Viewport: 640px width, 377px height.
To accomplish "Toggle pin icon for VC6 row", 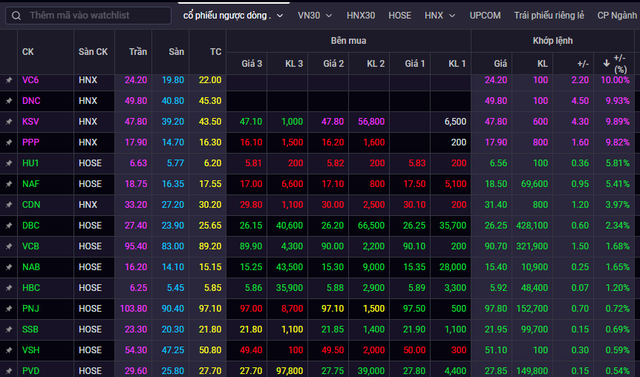I will click(9, 80).
